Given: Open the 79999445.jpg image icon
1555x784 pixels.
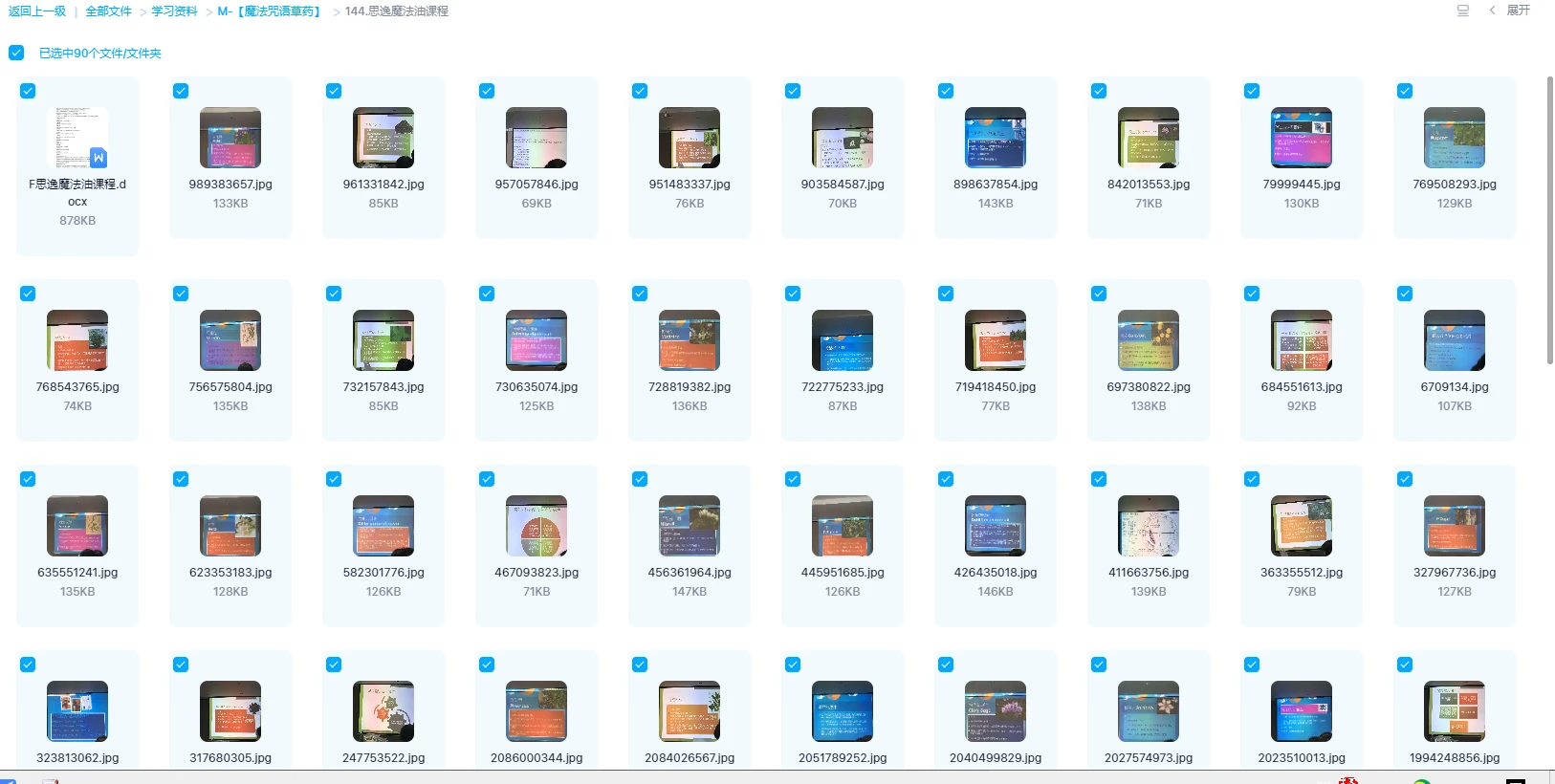Looking at the screenshot, I should 1302,138.
